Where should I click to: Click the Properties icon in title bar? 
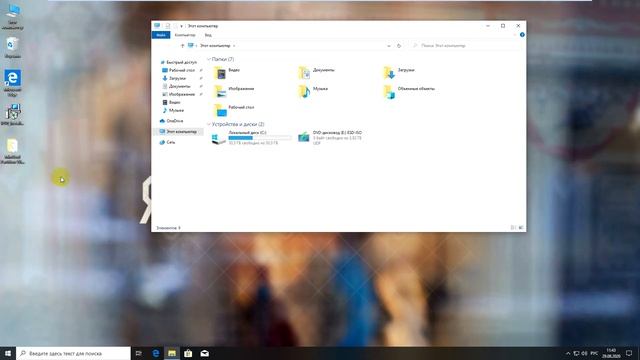pyautogui.click(x=167, y=26)
